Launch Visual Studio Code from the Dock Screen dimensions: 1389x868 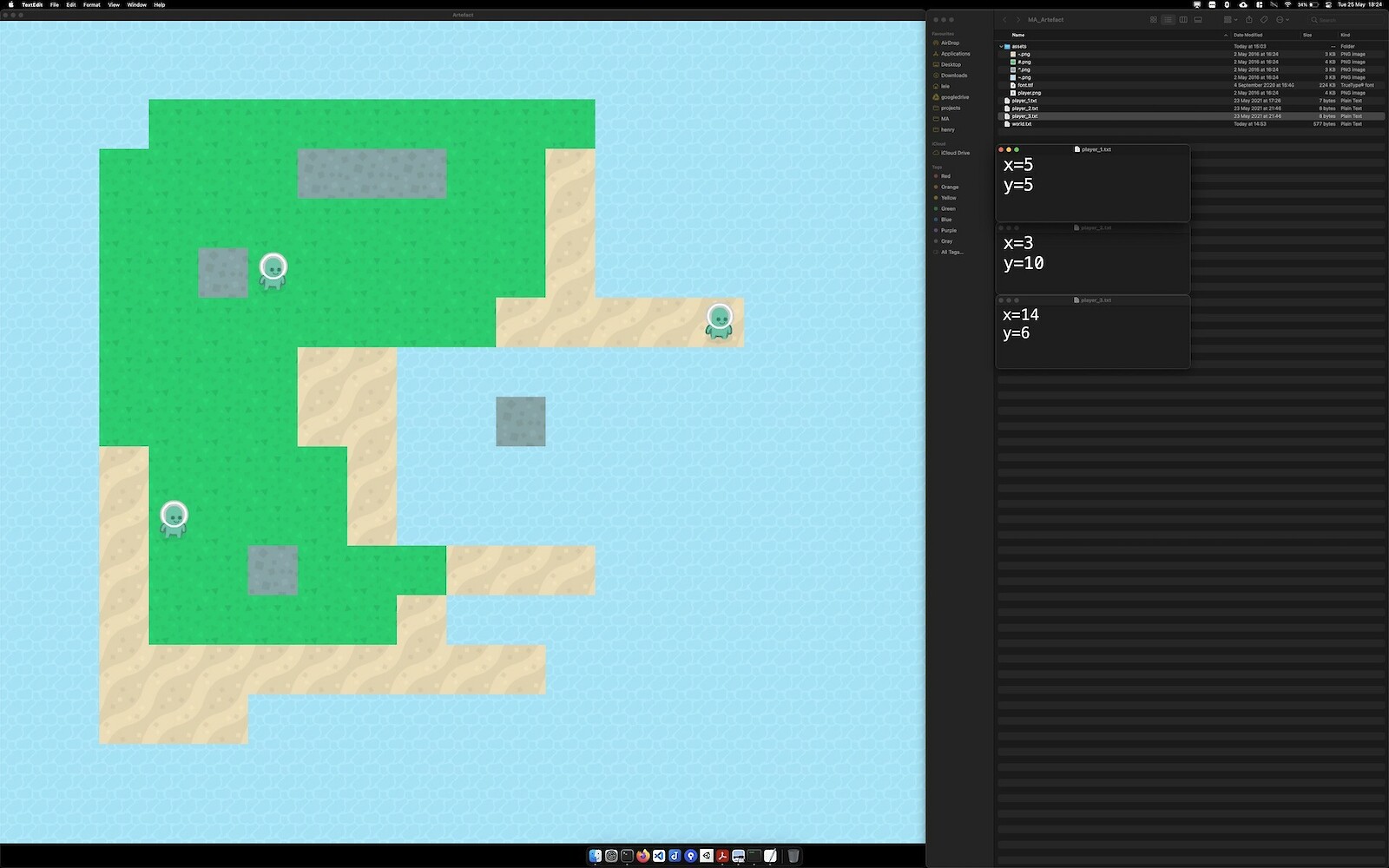pos(660,858)
